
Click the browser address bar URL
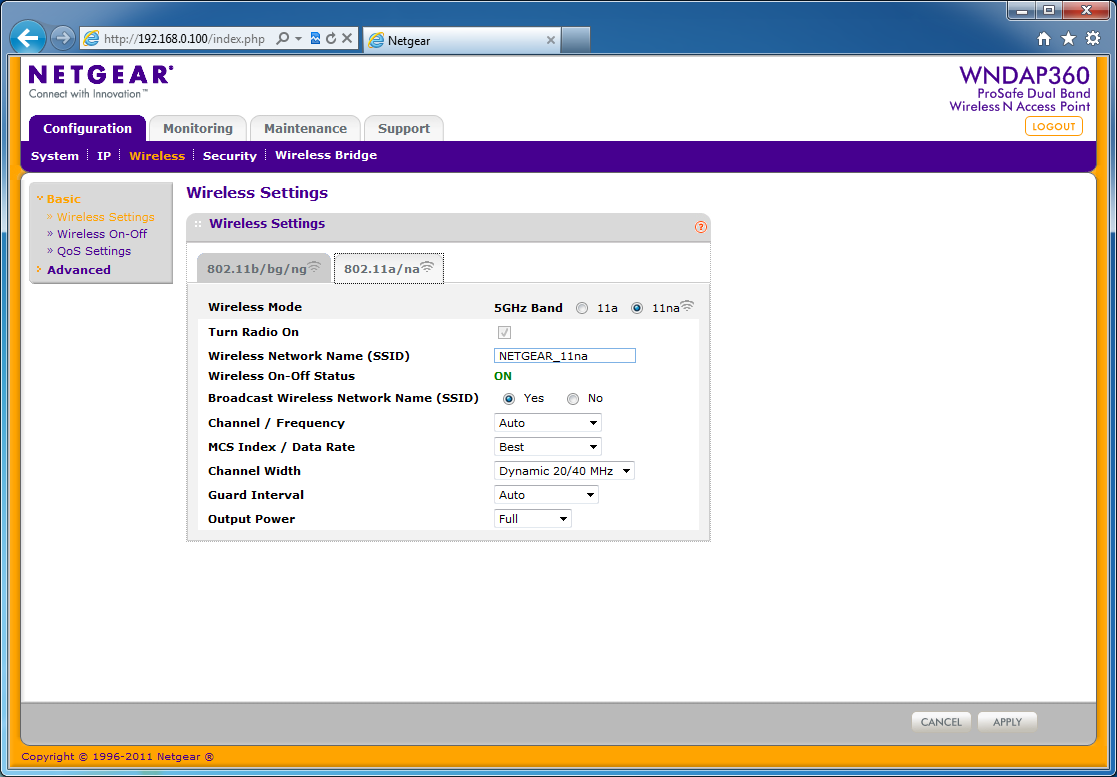pyautogui.click(x=185, y=39)
